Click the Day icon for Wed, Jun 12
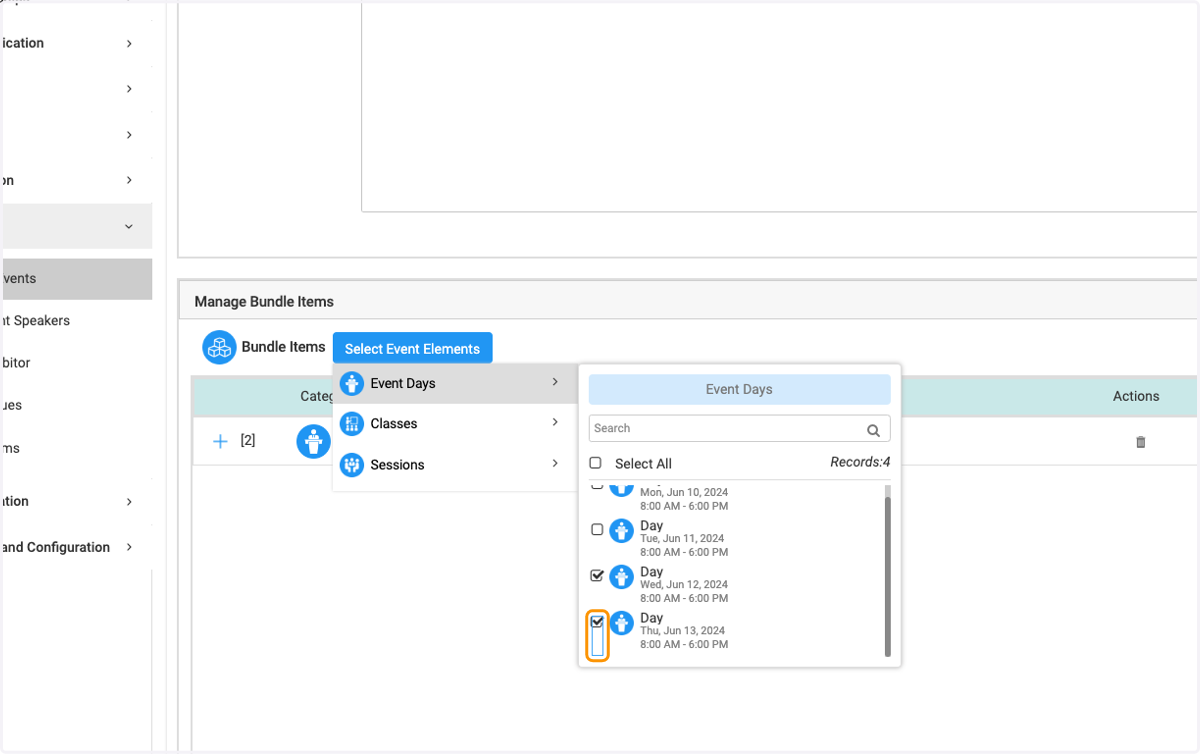Screen dimensions: 1200x754 (x=621, y=577)
